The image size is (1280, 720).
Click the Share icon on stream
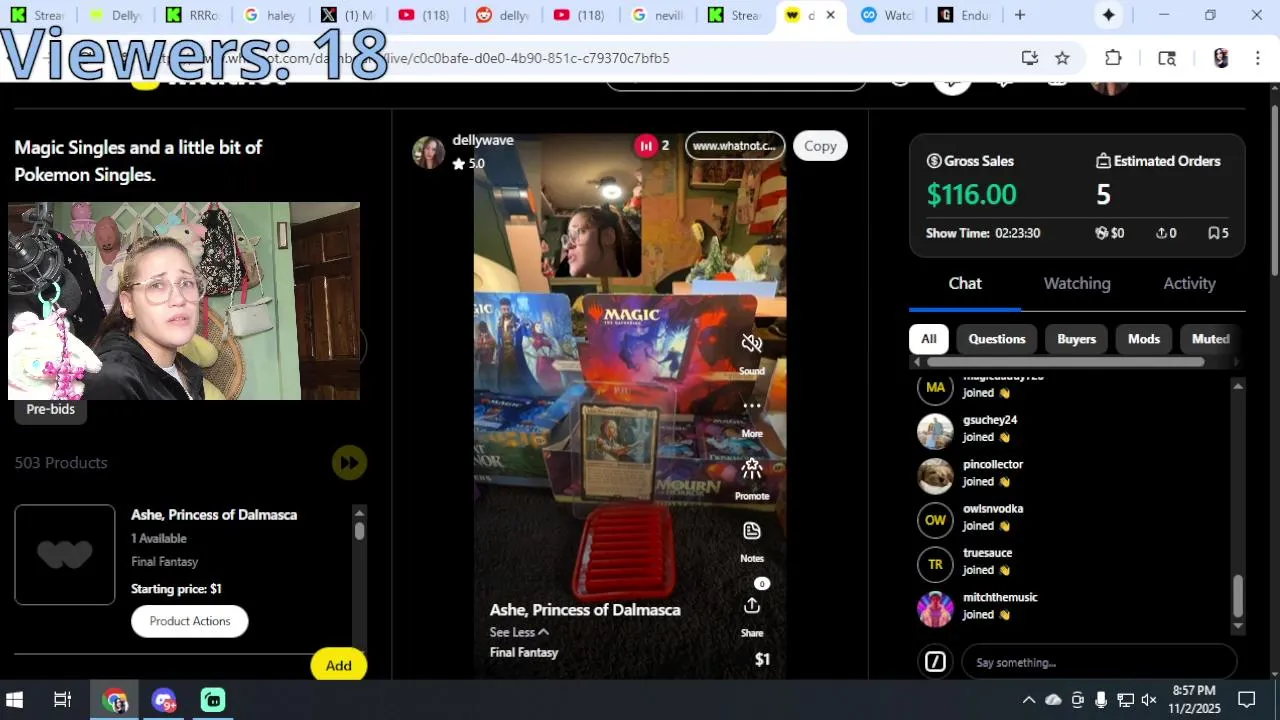(752, 606)
